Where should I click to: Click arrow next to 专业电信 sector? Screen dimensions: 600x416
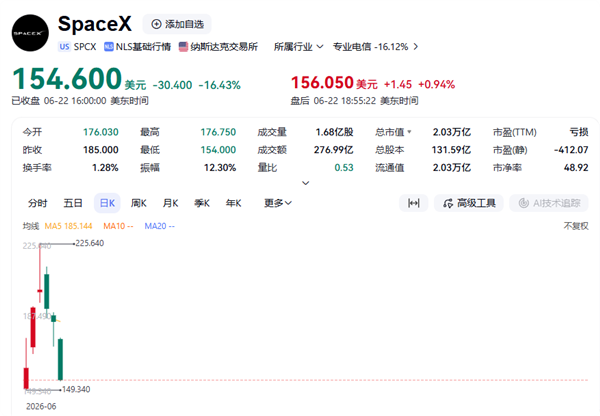416,47
